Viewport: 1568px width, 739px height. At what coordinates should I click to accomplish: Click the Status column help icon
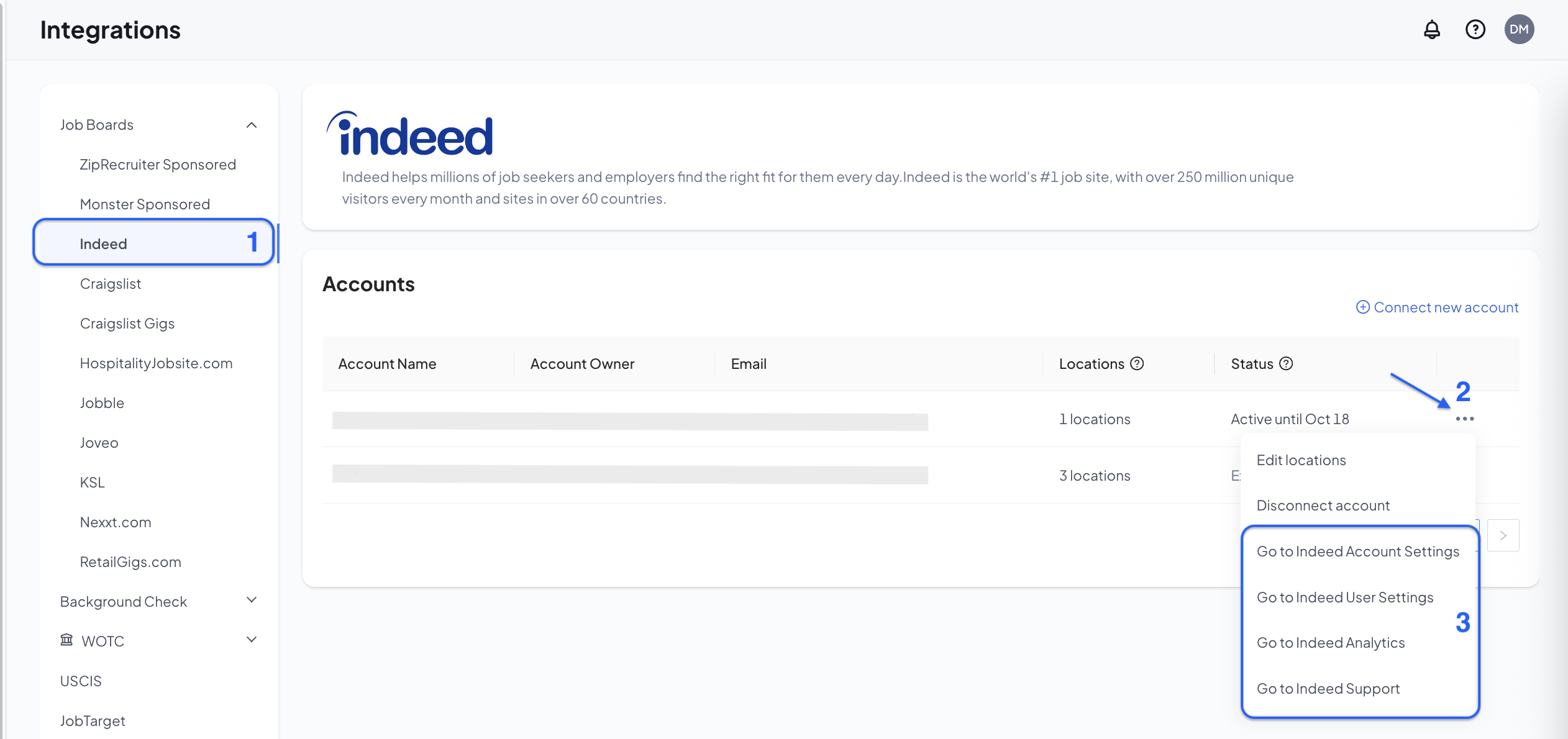pyautogui.click(x=1286, y=364)
